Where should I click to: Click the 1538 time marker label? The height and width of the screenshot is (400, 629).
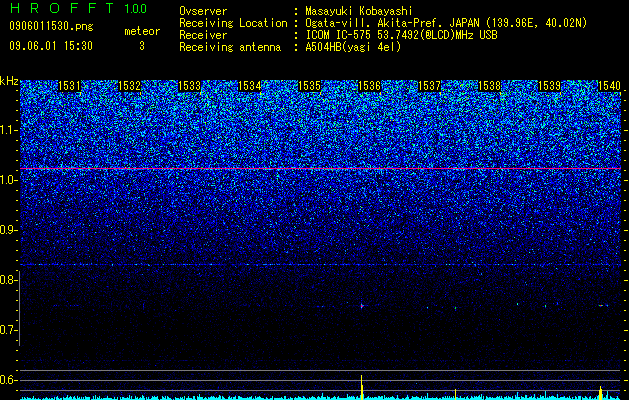click(x=490, y=86)
